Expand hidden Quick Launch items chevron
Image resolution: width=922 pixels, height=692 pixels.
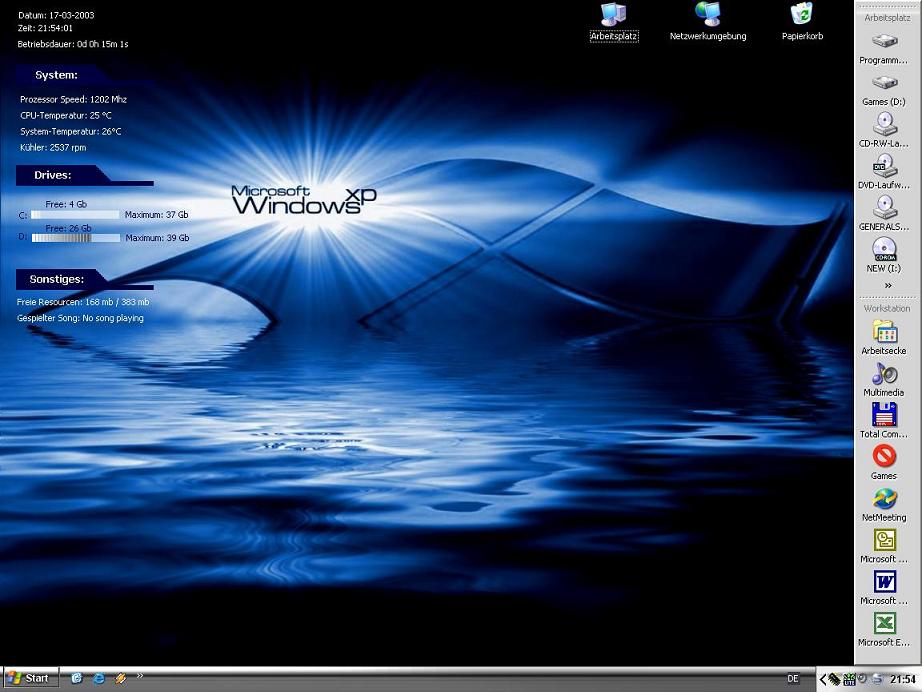pyautogui.click(x=140, y=676)
